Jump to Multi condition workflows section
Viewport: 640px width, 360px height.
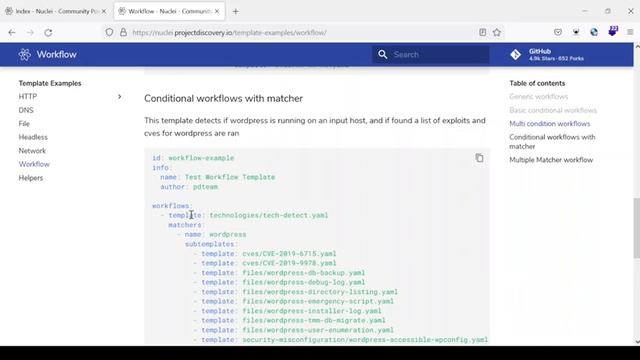pyautogui.click(x=550, y=124)
